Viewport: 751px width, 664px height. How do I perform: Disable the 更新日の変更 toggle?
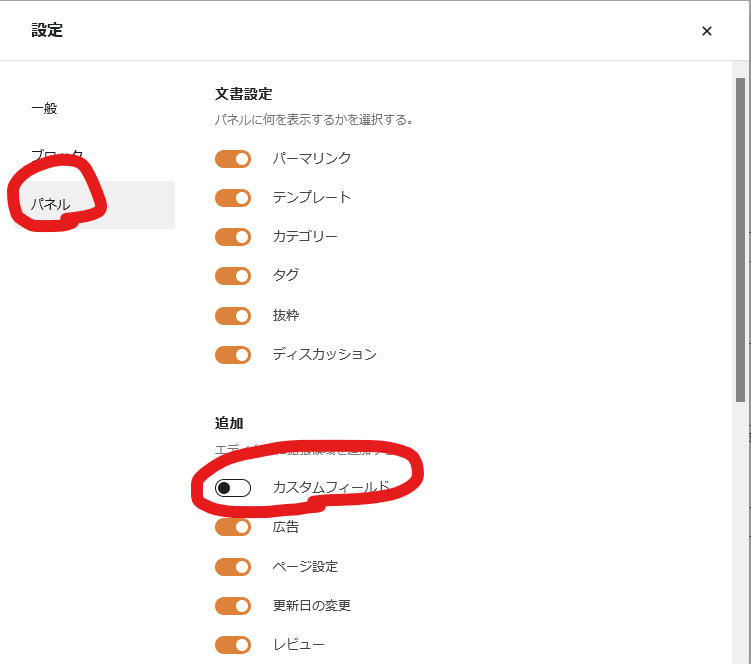[x=233, y=606]
